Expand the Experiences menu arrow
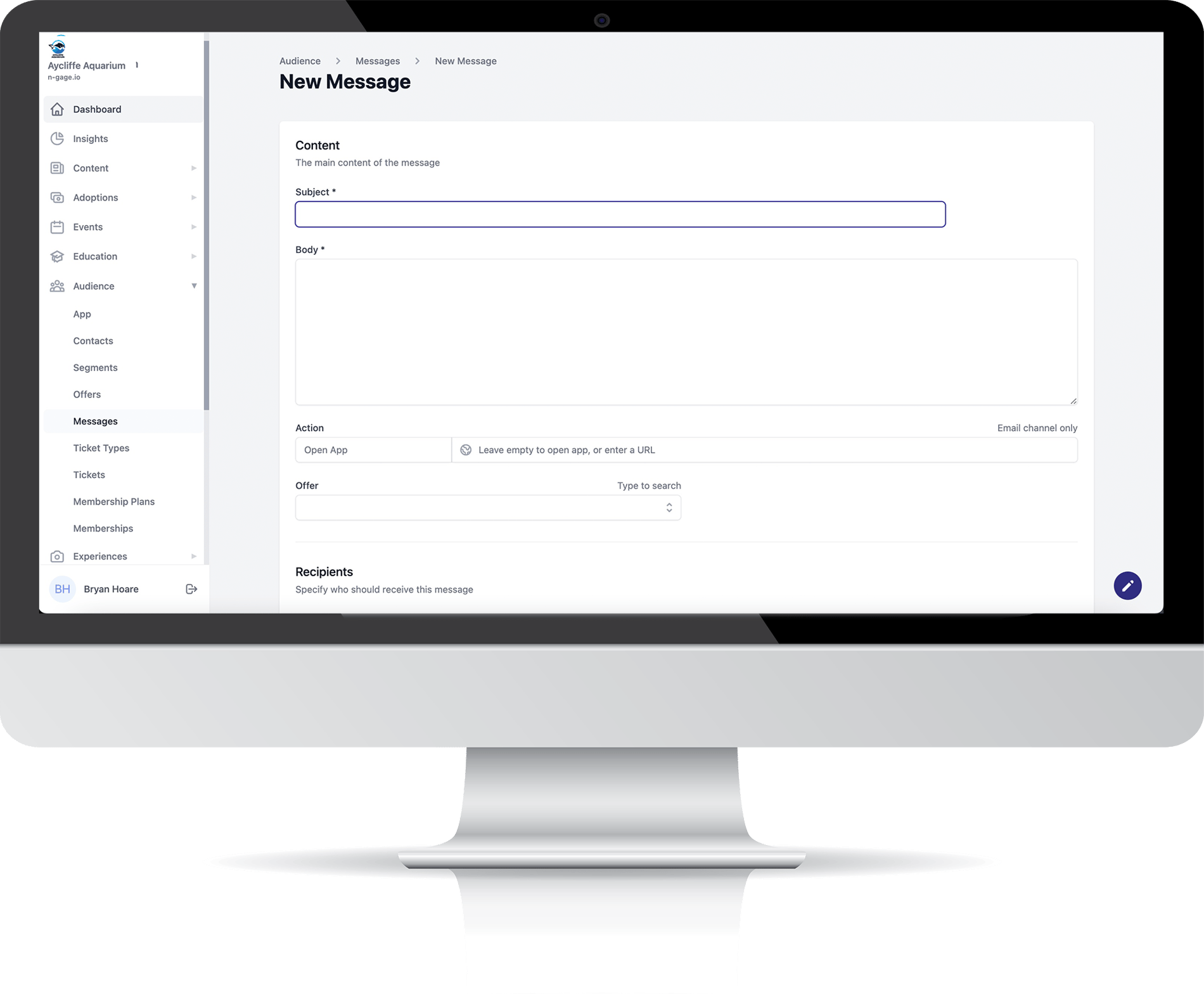The width and height of the screenshot is (1204, 994). (194, 556)
